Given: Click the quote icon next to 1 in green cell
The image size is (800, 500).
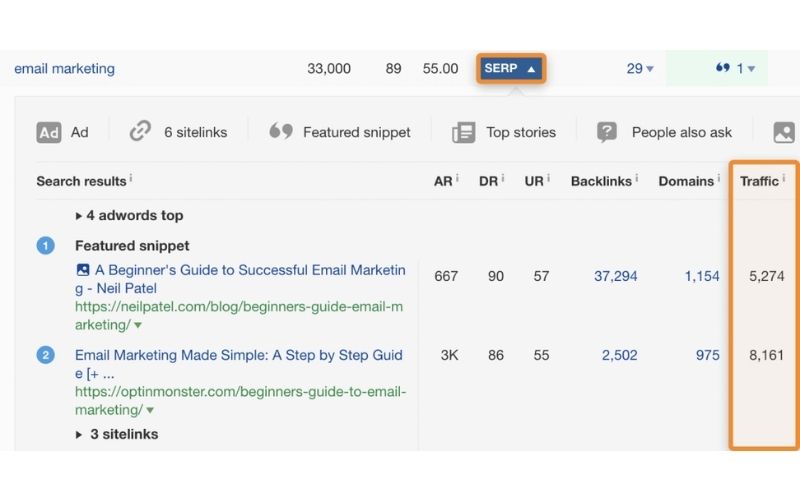Looking at the screenshot, I should [722, 67].
